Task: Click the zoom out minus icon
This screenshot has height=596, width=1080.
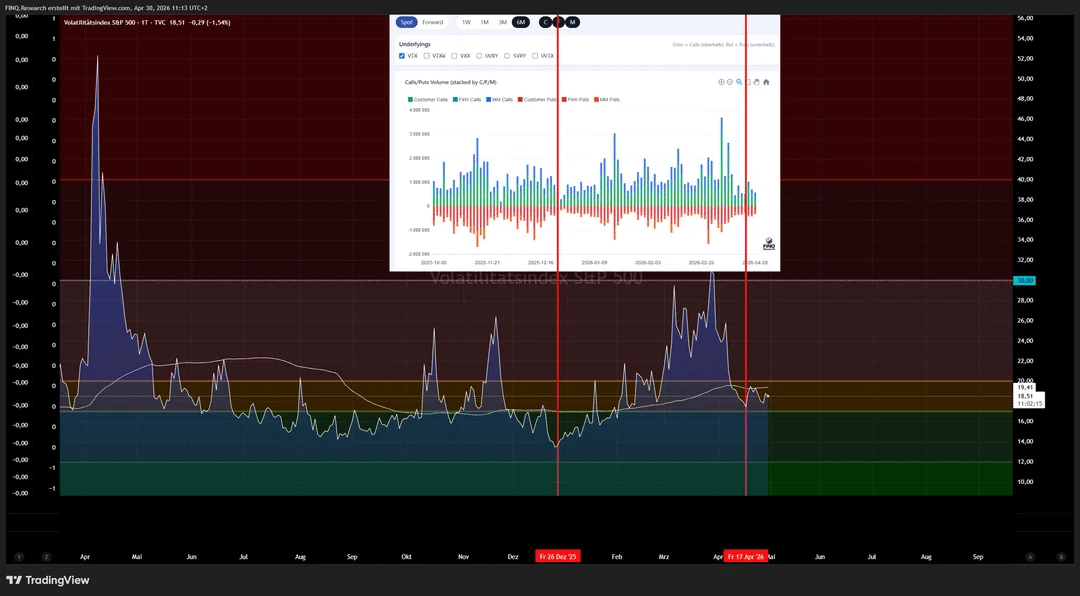Action: click(730, 82)
